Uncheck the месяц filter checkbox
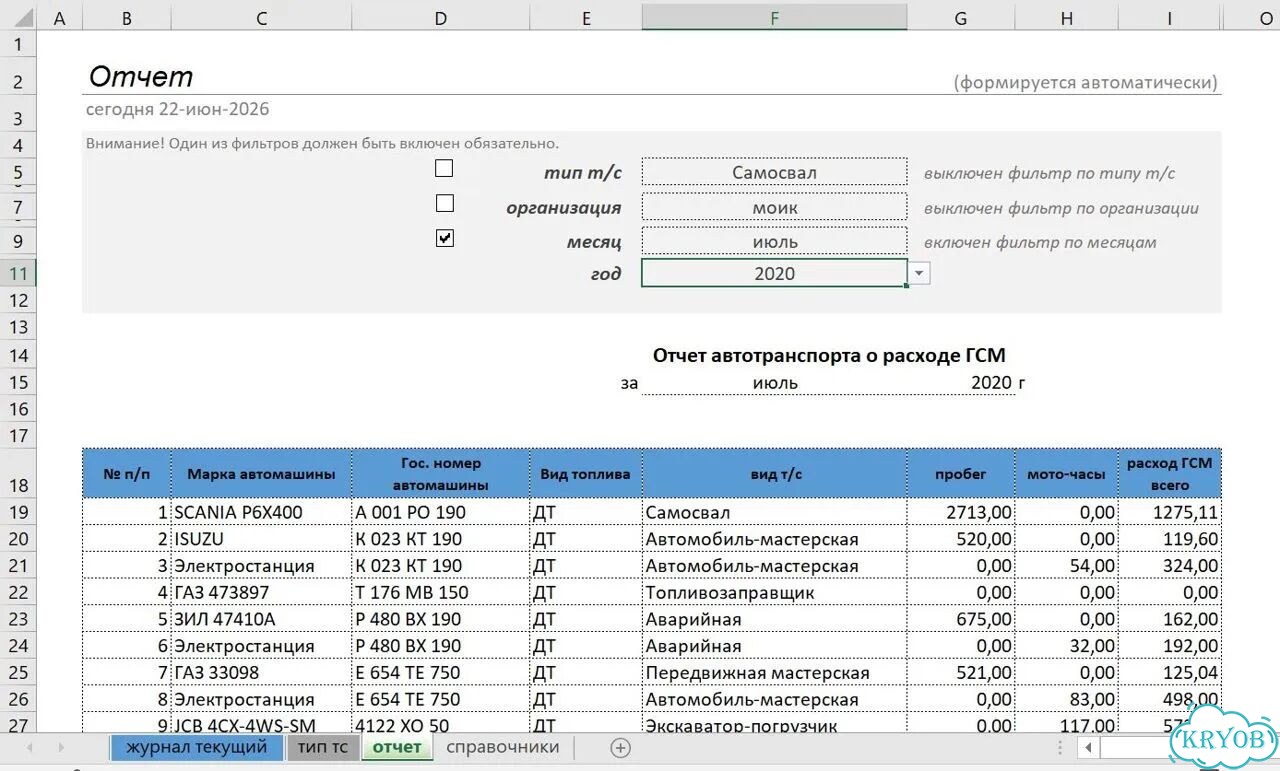Viewport: 1280px width, 771px height. pyautogui.click(x=444, y=238)
